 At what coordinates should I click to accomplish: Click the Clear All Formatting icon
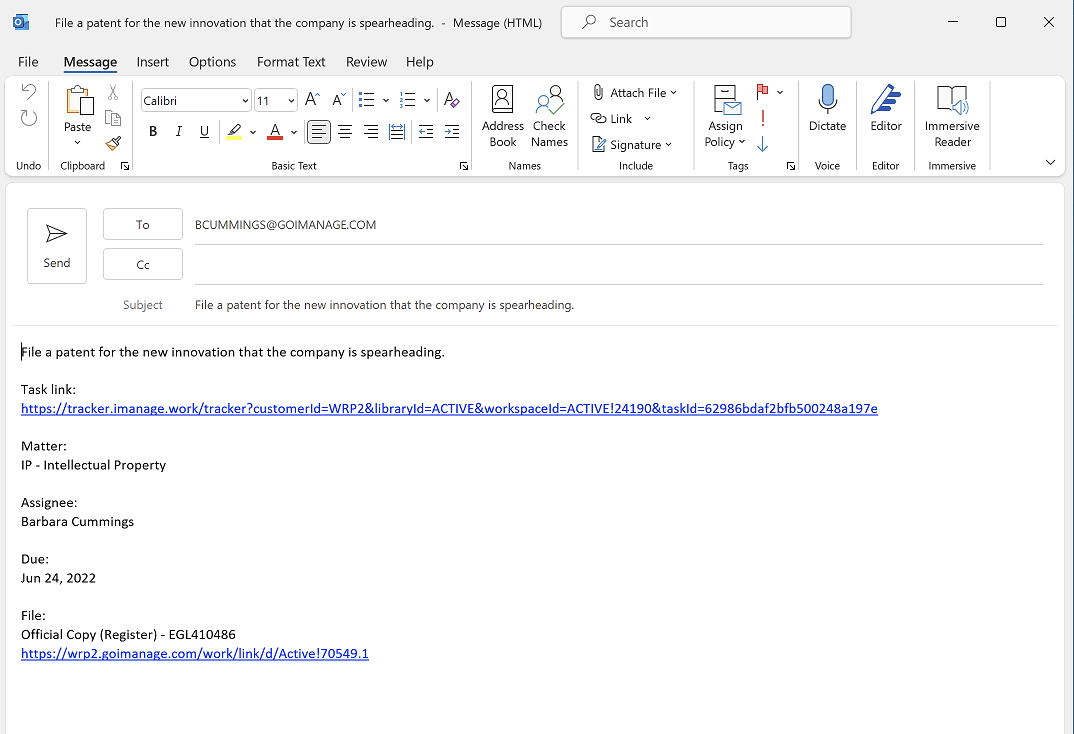tap(451, 100)
